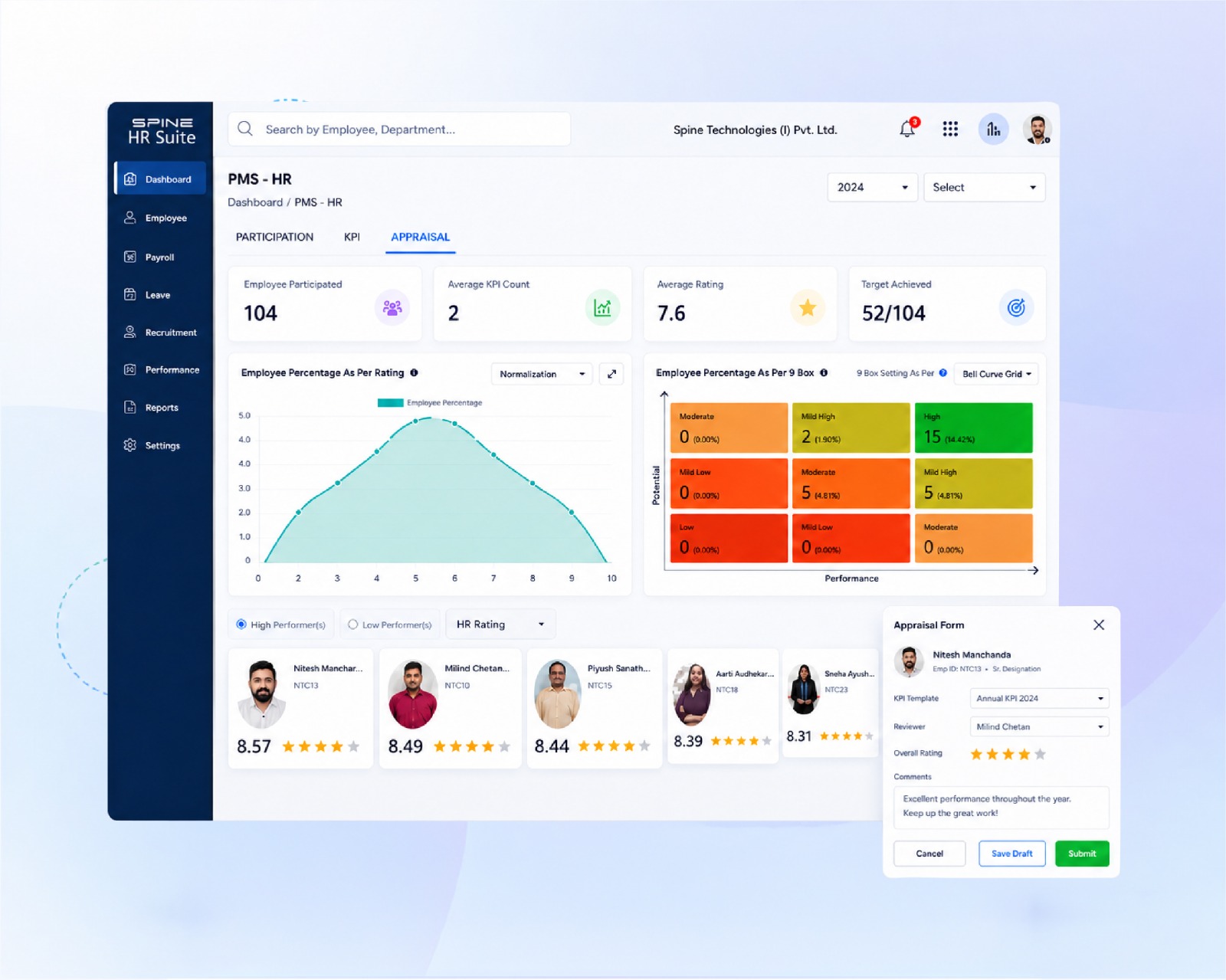The width and height of the screenshot is (1226, 980).
Task: Select the High Performer(s) radio button
Action: point(241,624)
